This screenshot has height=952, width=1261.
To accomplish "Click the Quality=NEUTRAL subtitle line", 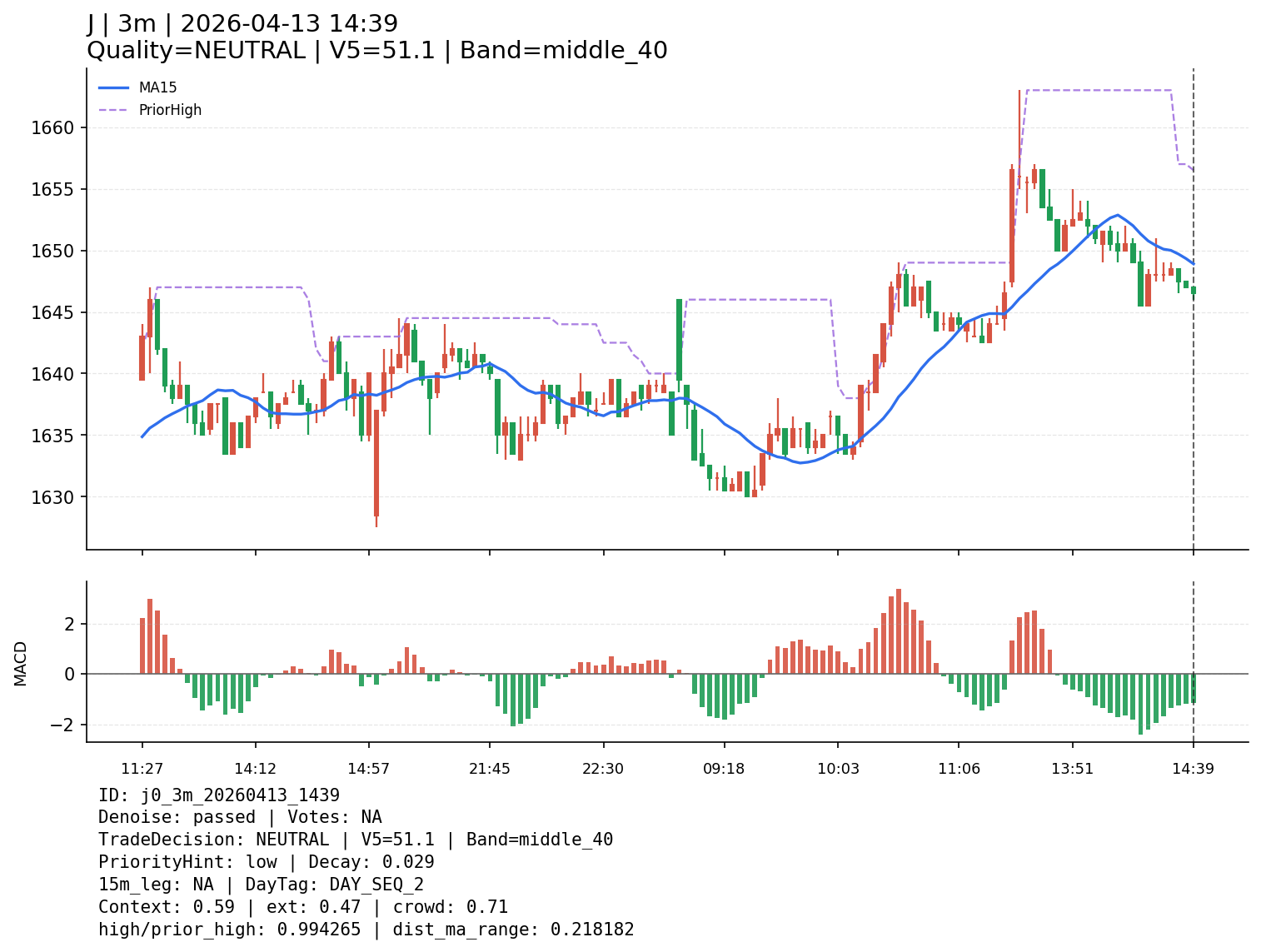I will (376, 51).
